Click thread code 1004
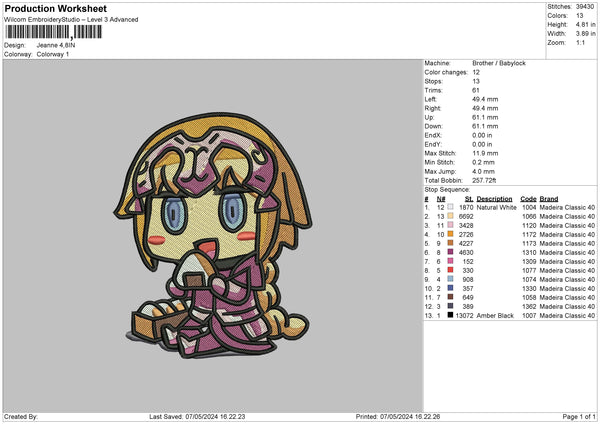The image size is (600, 424). 529,207
